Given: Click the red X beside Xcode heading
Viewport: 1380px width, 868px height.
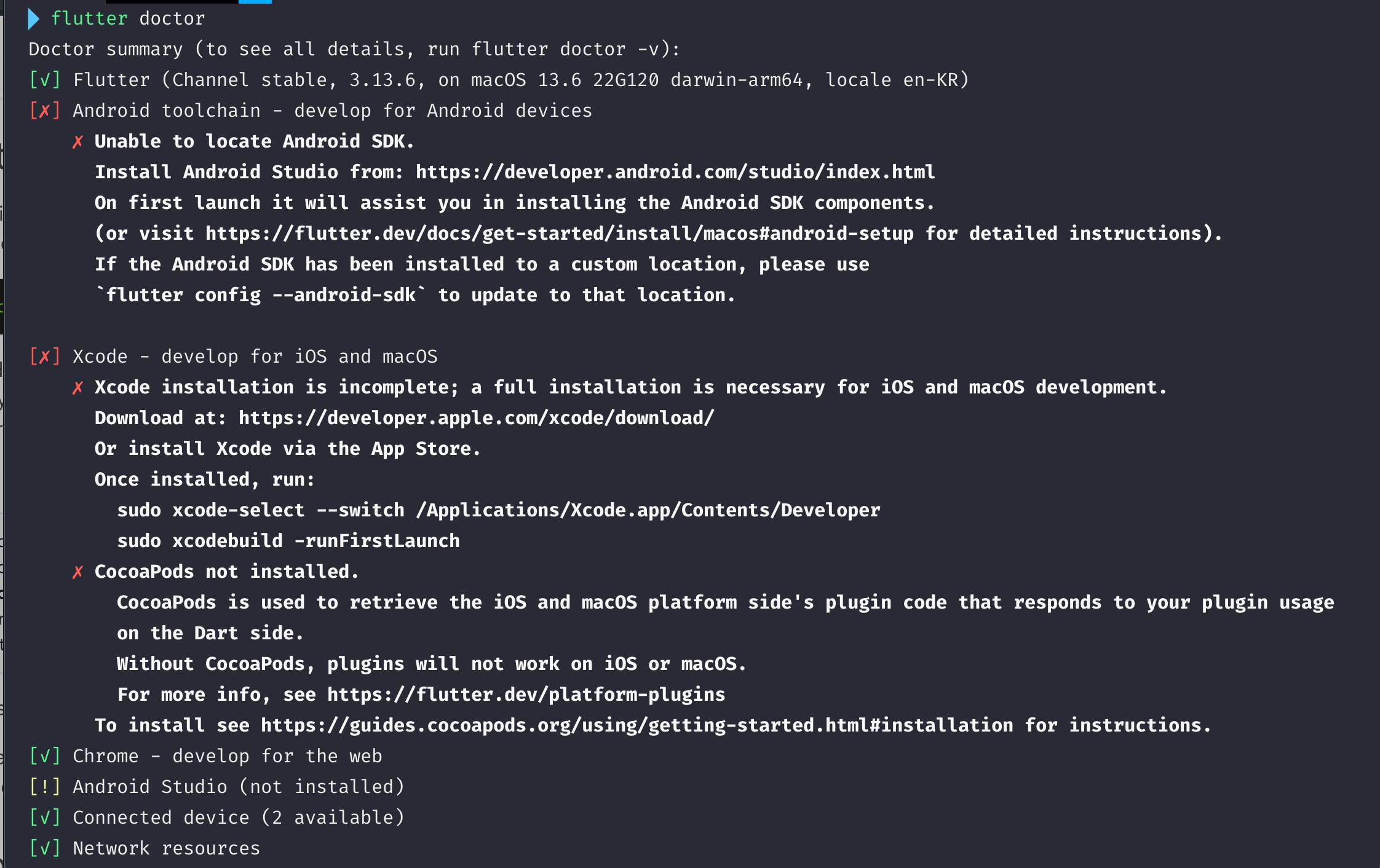Looking at the screenshot, I should click(x=45, y=357).
